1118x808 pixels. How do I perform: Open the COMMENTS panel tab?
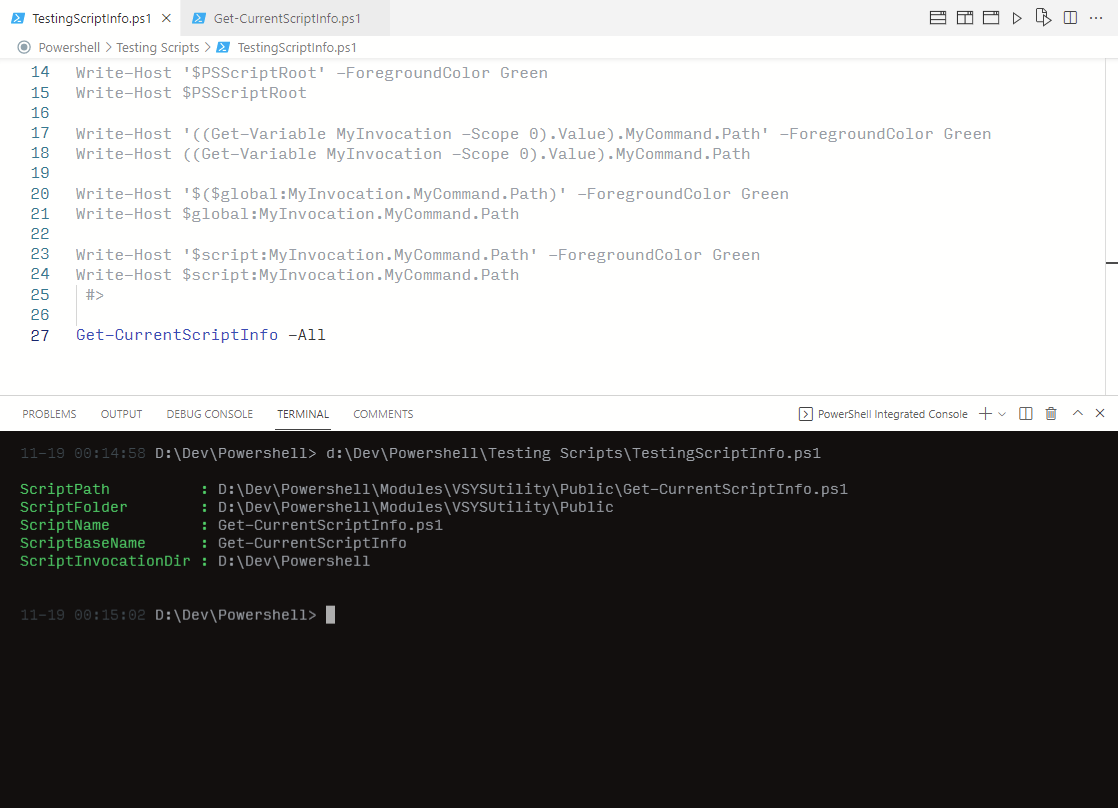click(383, 414)
